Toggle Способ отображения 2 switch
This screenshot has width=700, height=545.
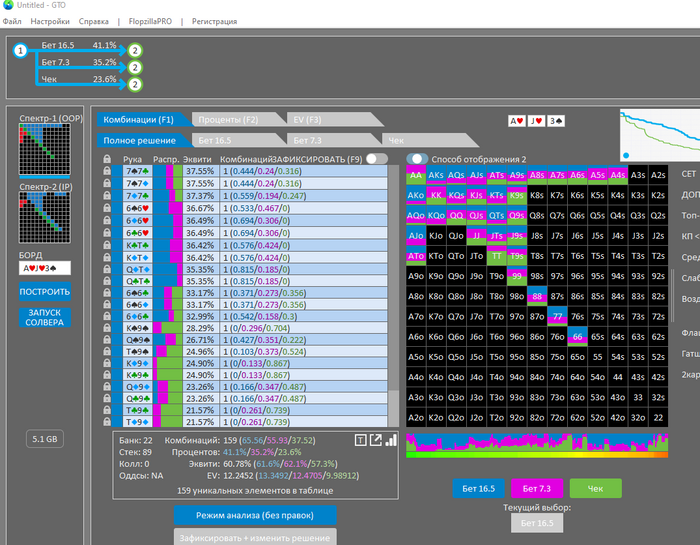[417, 159]
